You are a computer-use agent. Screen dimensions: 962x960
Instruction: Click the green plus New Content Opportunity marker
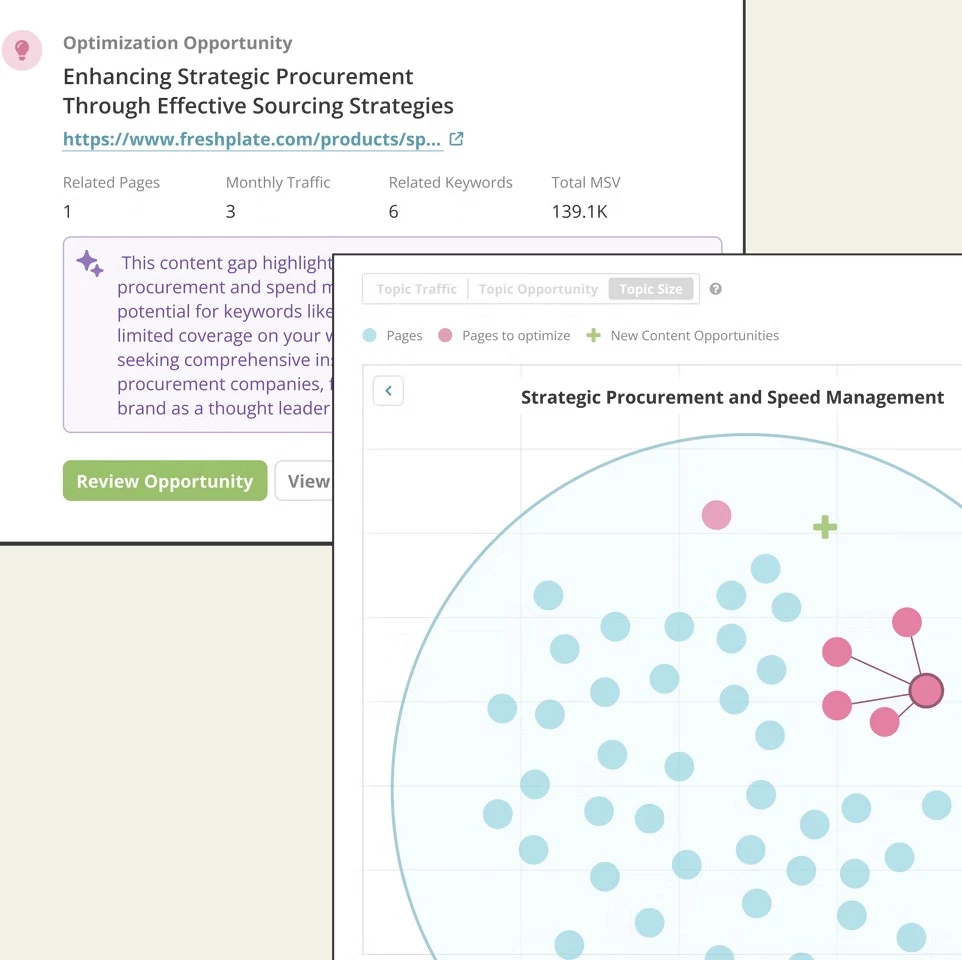[x=825, y=527]
